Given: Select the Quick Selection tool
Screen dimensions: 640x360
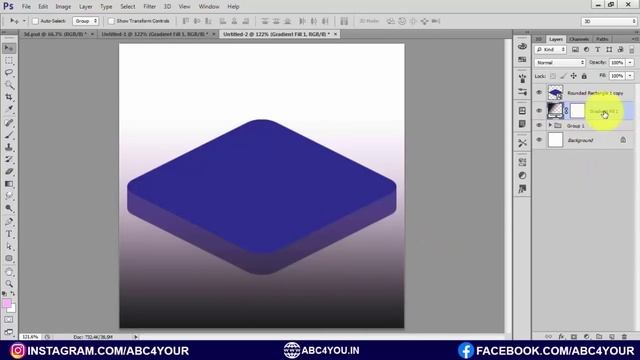Looking at the screenshot, I should click(x=9, y=85).
